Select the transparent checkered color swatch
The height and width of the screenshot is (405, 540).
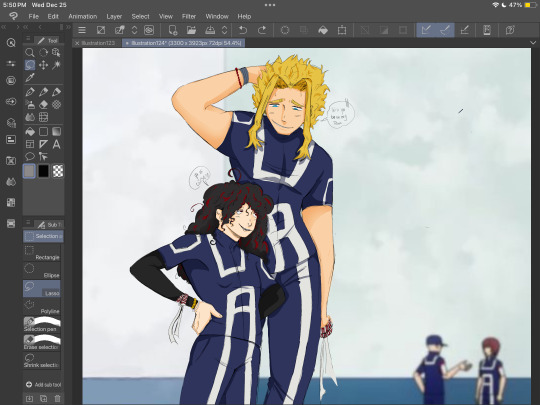click(58, 171)
